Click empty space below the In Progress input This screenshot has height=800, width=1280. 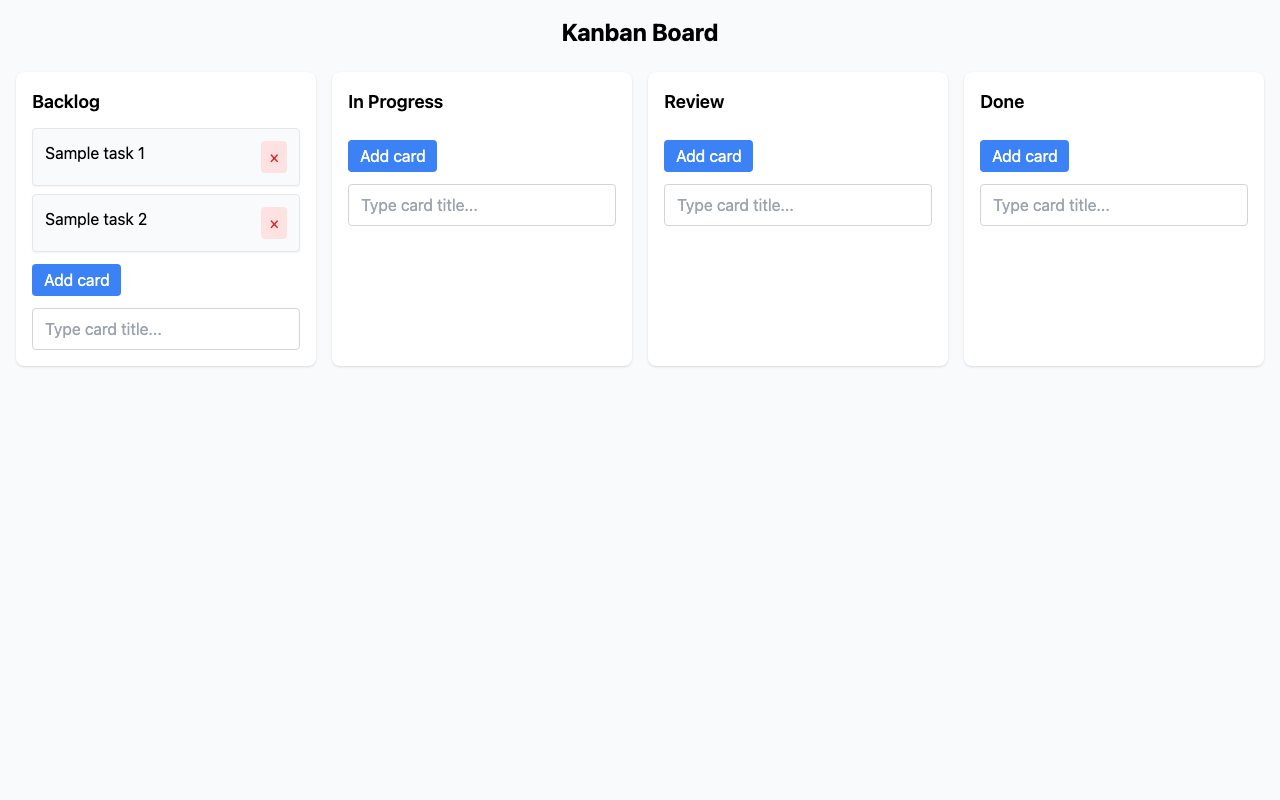(x=482, y=295)
